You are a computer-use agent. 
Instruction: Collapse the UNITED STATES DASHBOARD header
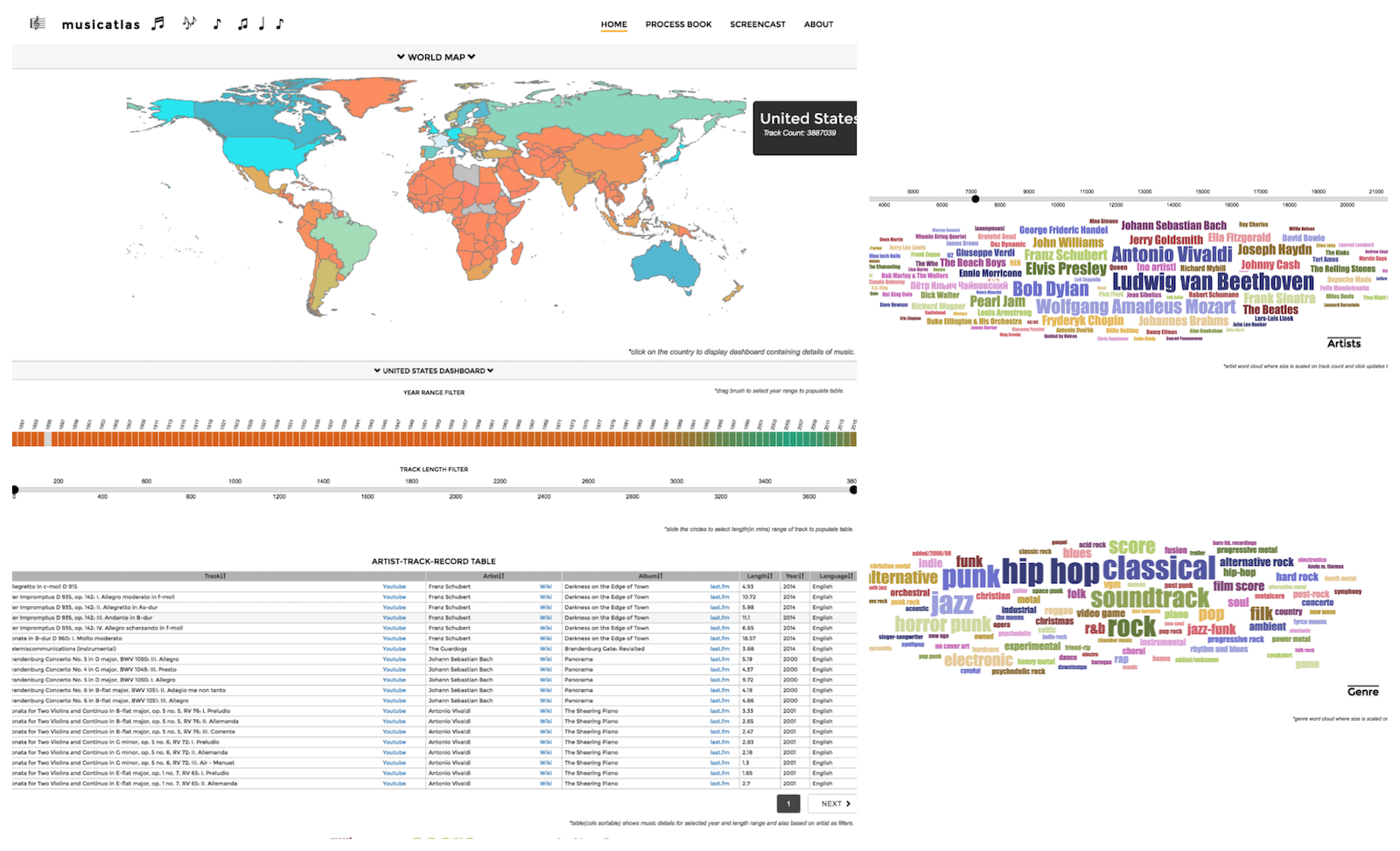[434, 371]
